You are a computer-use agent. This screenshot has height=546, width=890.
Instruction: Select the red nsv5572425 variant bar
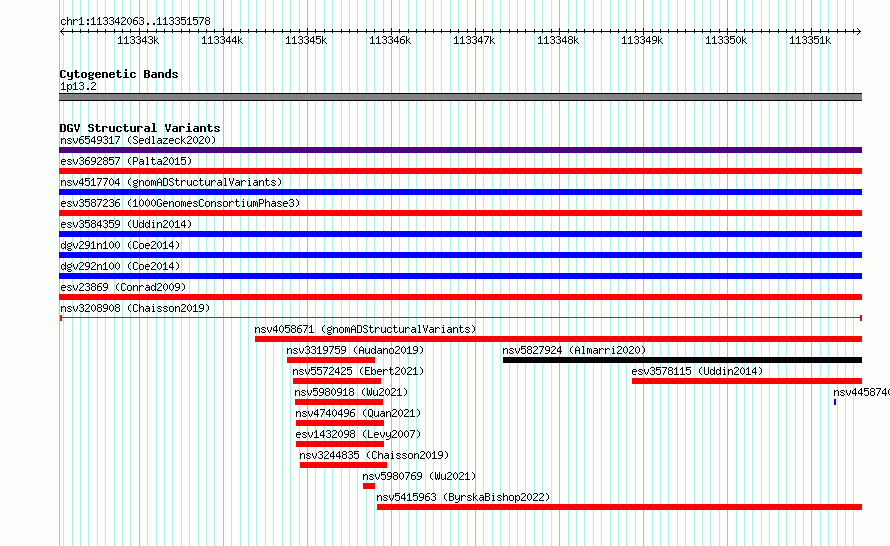point(337,381)
